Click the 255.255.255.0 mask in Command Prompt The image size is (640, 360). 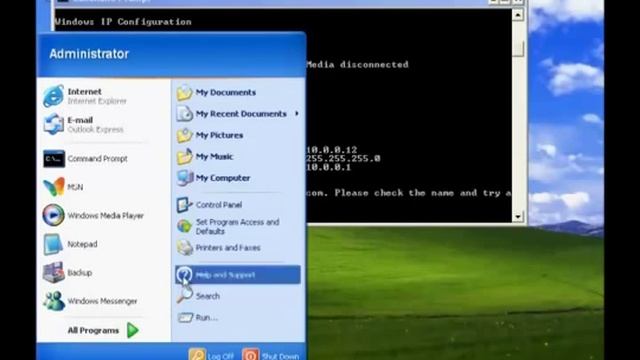(343, 158)
